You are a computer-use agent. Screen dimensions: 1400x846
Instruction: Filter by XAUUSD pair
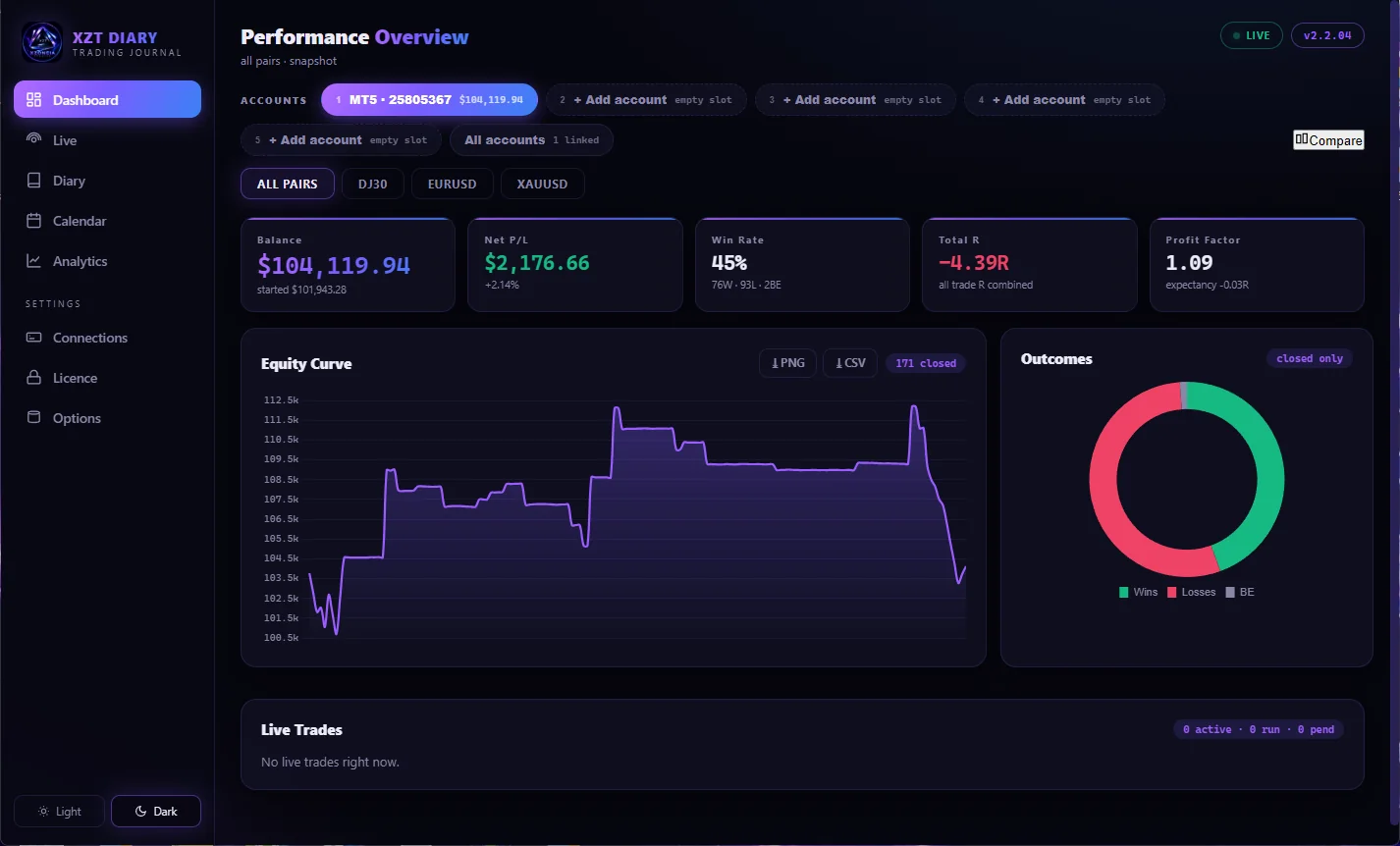(x=542, y=184)
